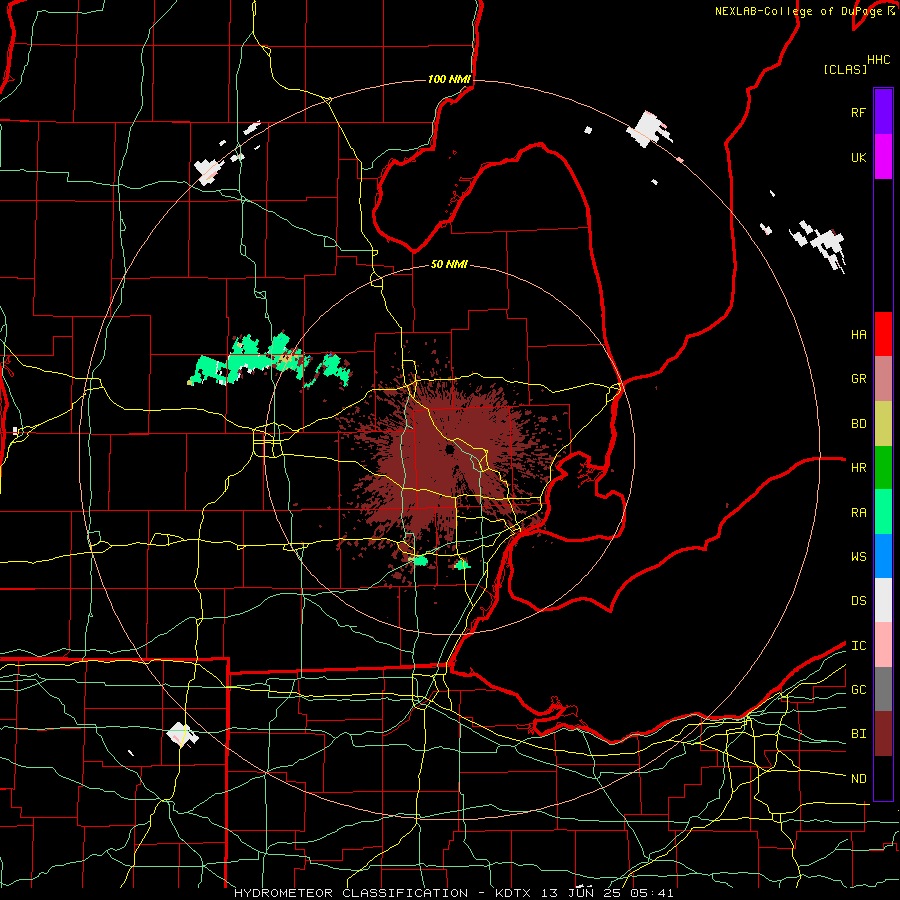Click the UK magenta legend swatch
Screen dimensions: 900x900
click(x=883, y=157)
